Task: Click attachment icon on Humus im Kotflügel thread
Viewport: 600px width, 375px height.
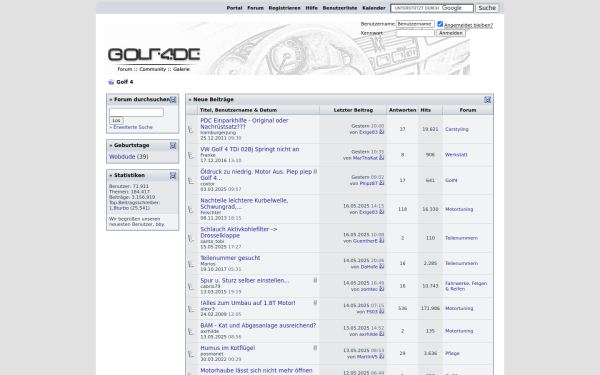Action: [x=315, y=348]
